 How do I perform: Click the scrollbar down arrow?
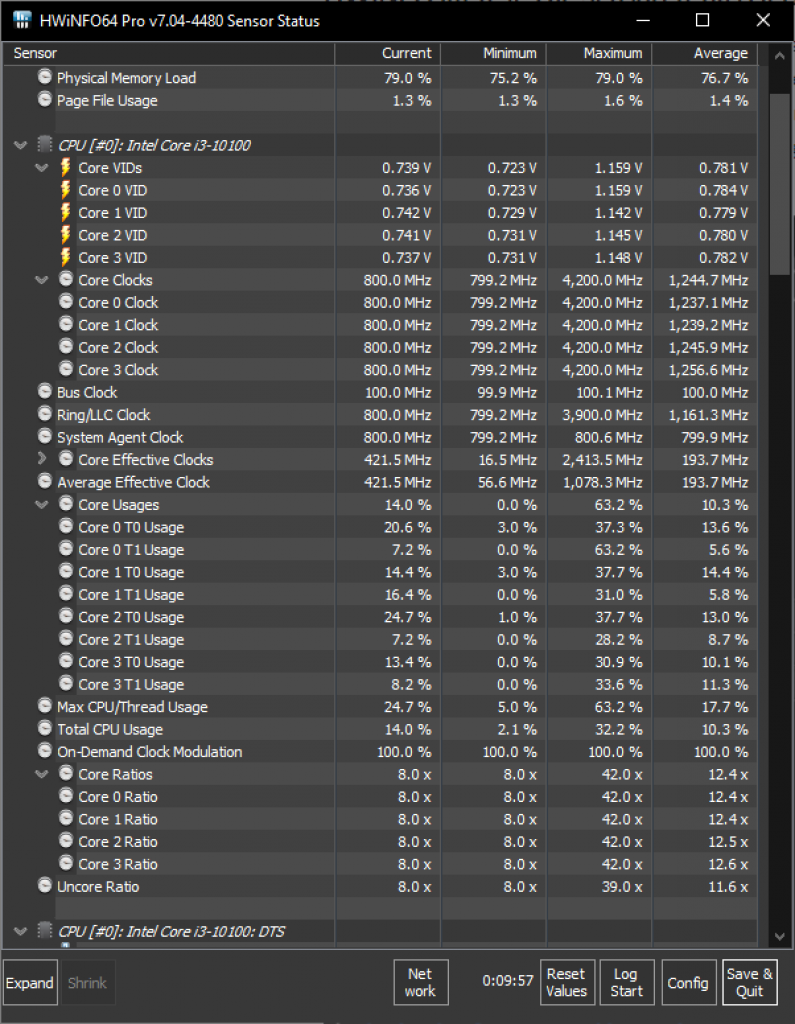coord(779,936)
